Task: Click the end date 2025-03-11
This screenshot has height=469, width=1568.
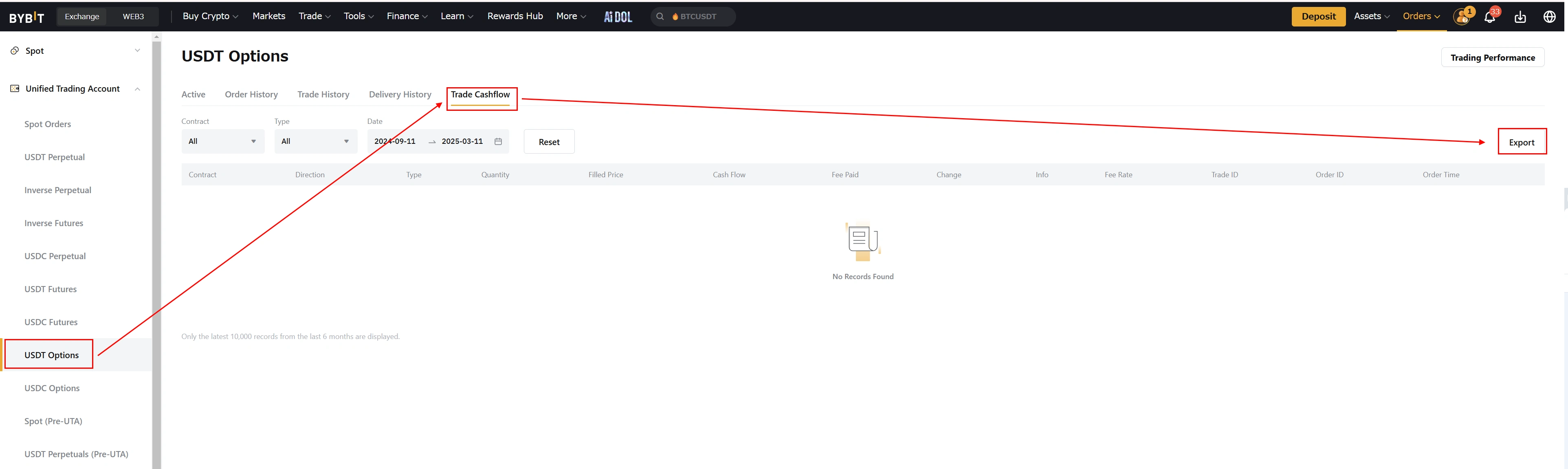Action: [462, 141]
